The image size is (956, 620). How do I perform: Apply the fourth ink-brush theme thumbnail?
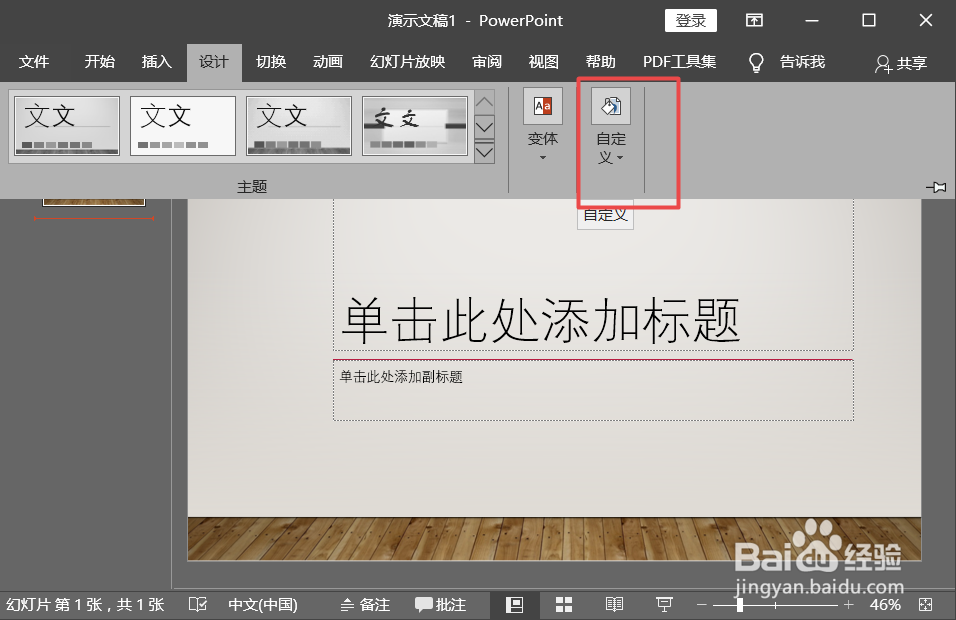click(415, 126)
